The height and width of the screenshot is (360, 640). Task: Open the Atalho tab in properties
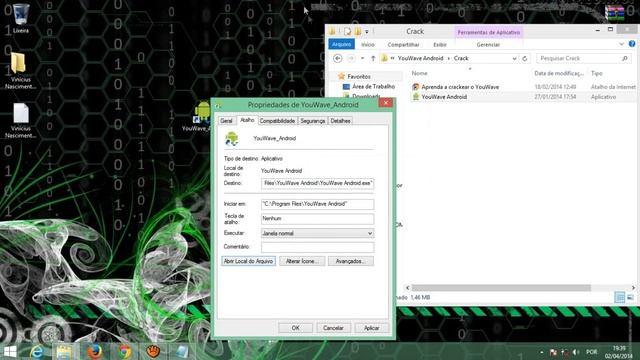(x=247, y=120)
